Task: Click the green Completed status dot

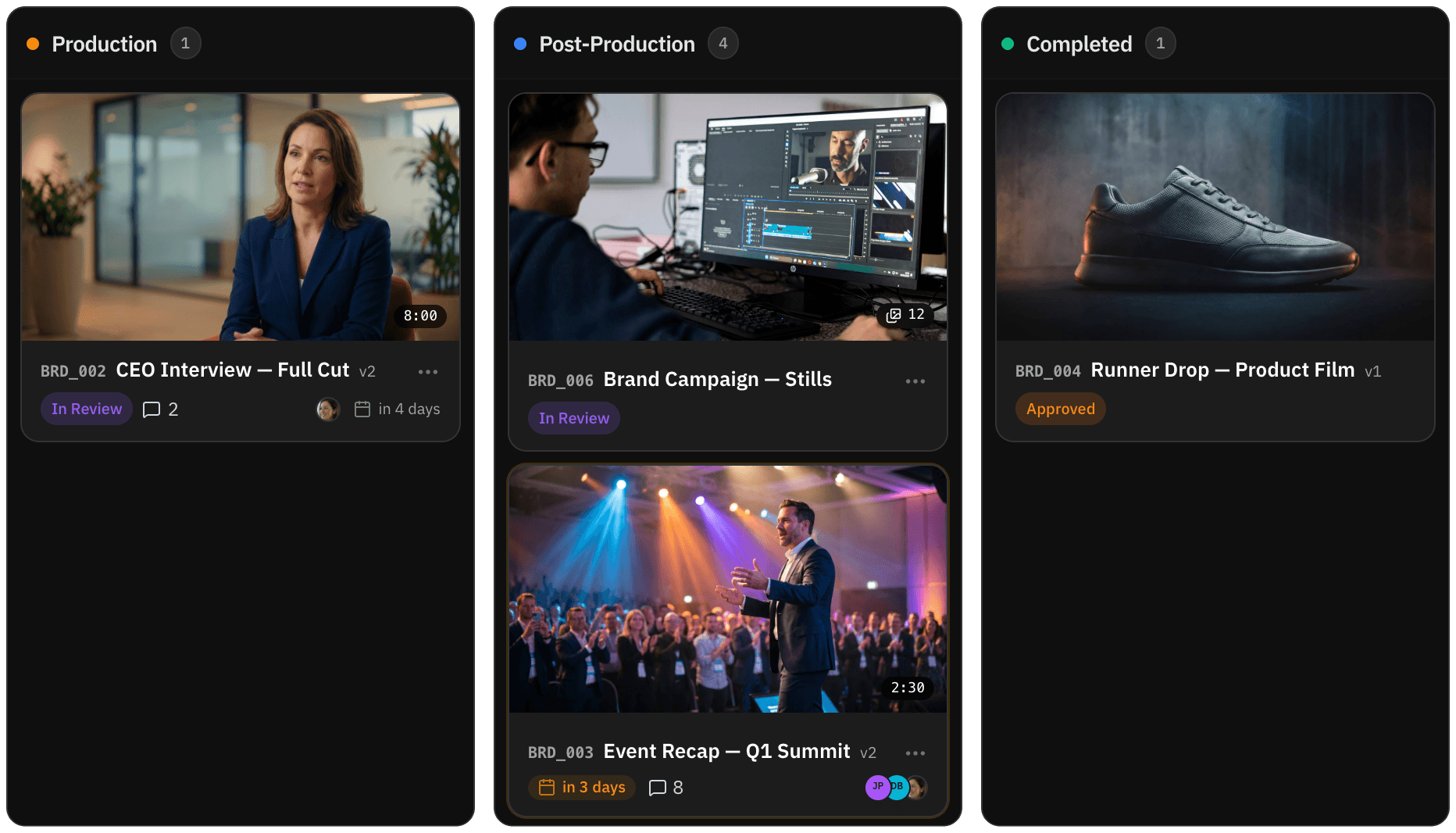Action: click(x=1008, y=44)
